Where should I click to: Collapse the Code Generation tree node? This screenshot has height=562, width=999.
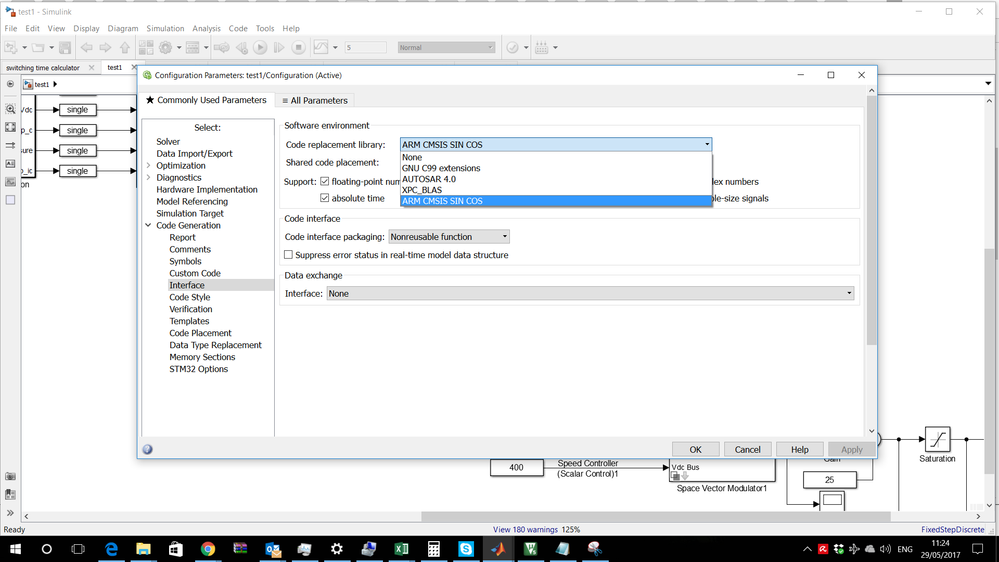[148, 226]
